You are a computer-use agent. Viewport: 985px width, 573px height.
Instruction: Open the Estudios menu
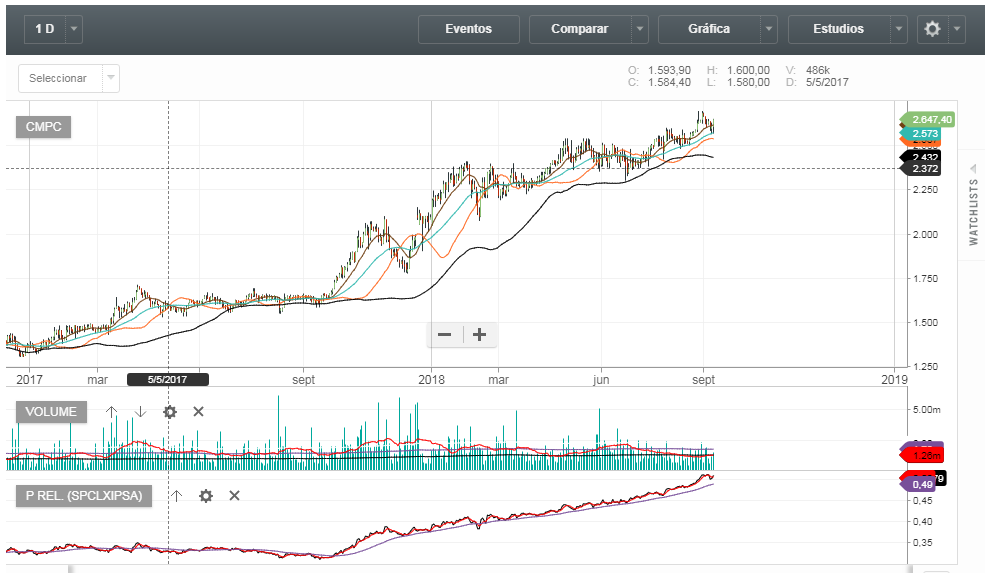839,29
